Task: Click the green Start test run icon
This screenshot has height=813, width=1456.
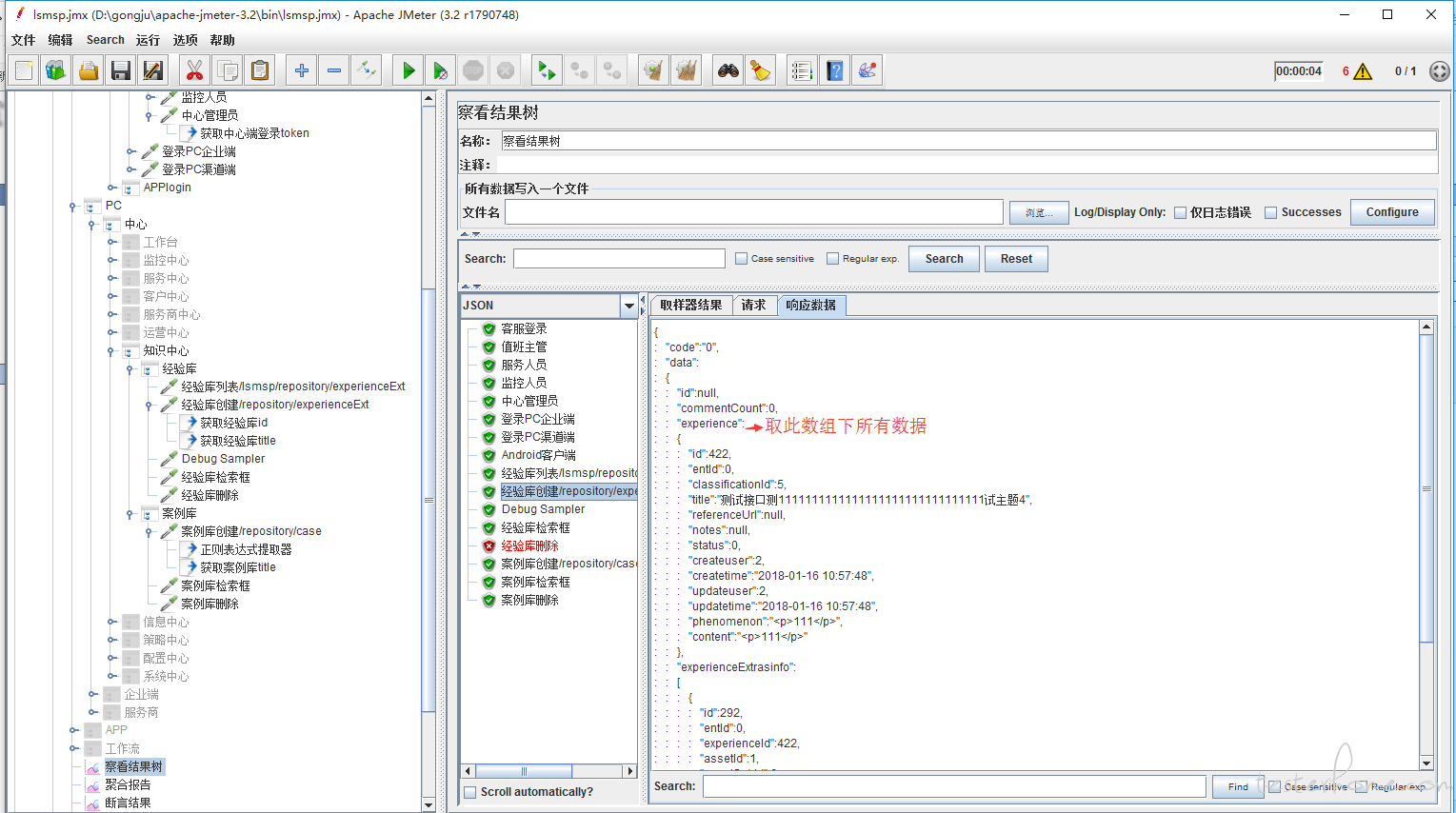Action: pyautogui.click(x=409, y=70)
